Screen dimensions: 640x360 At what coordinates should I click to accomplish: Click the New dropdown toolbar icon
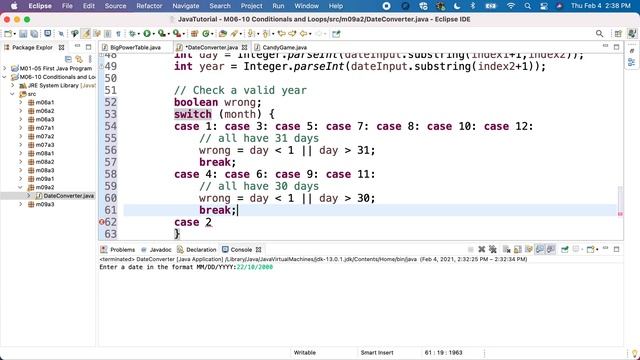point(9,33)
